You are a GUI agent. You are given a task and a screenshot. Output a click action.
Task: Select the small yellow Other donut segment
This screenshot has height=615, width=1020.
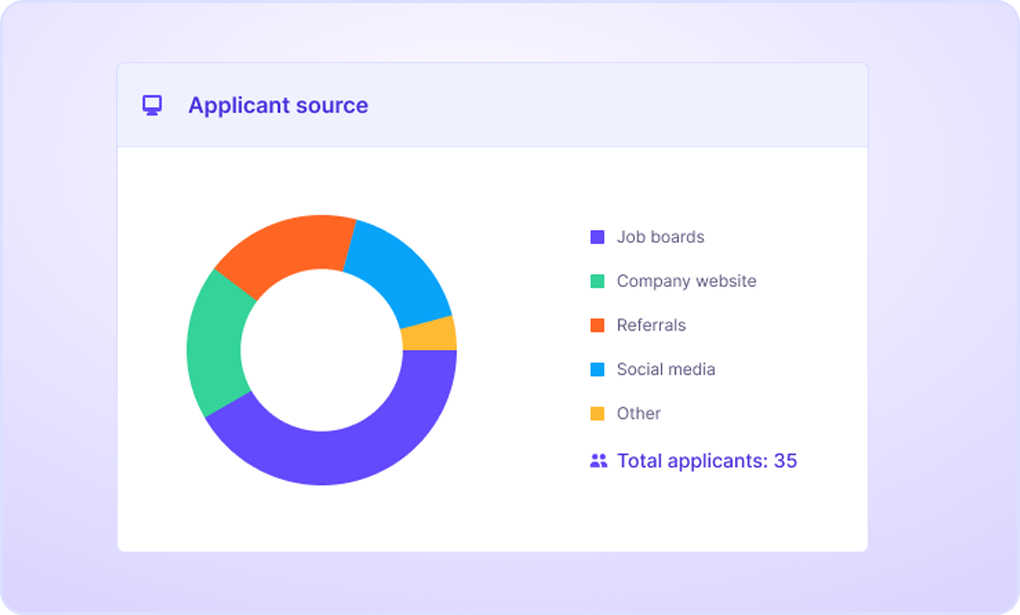(430, 334)
